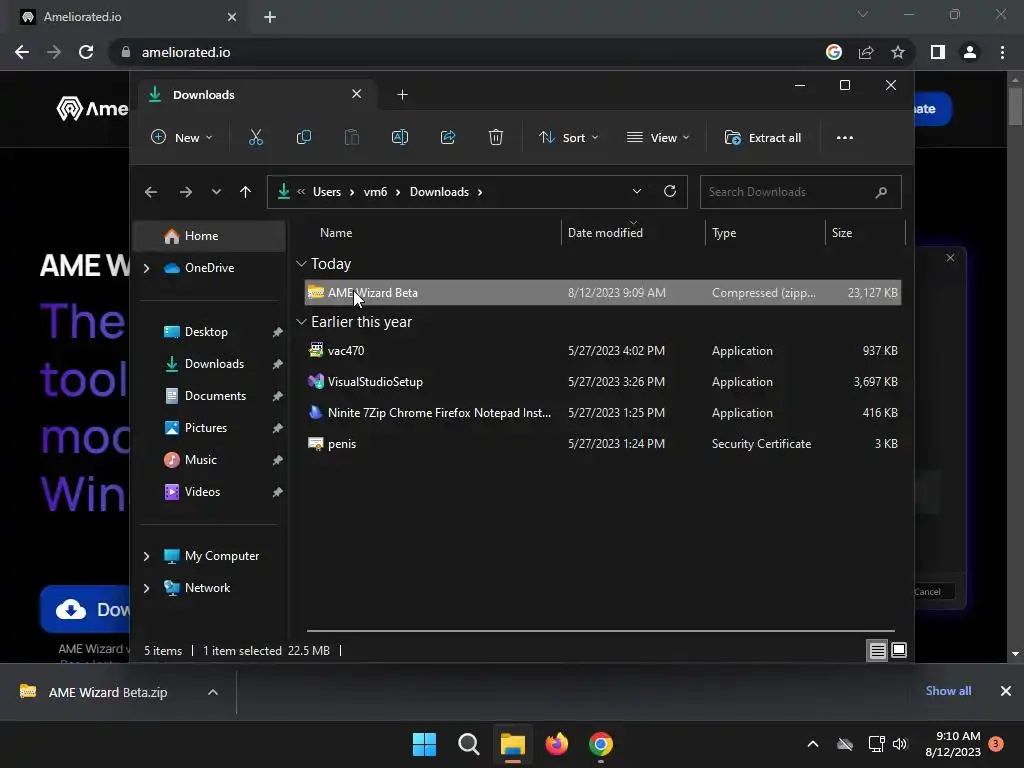
Task: Open Videos in the sidebar
Action: [202, 492]
